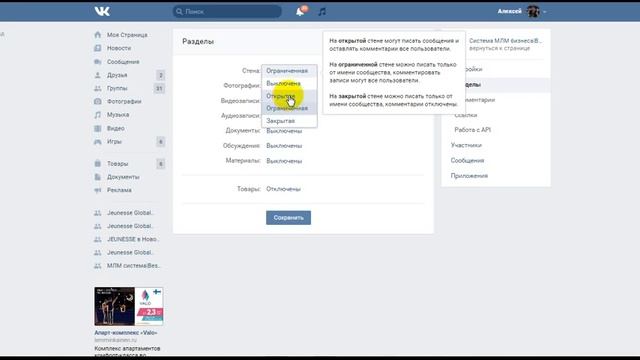
Task: Go to Моя Страница
Action: (127, 35)
